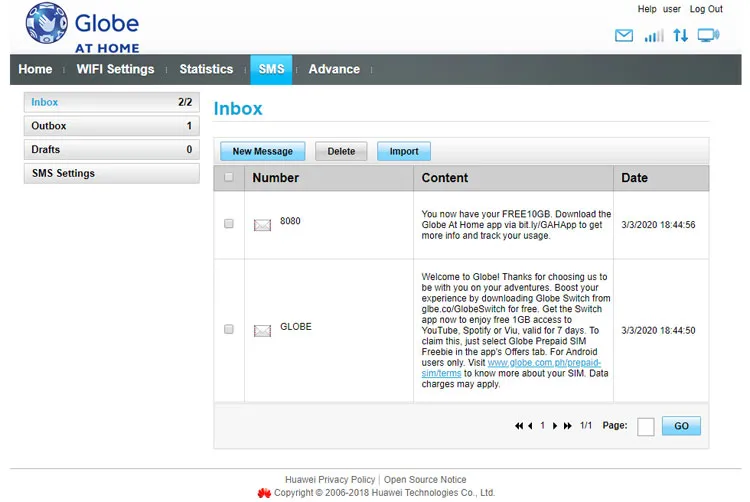Click the date 3/3/2020 18:44:50

pos(658,330)
